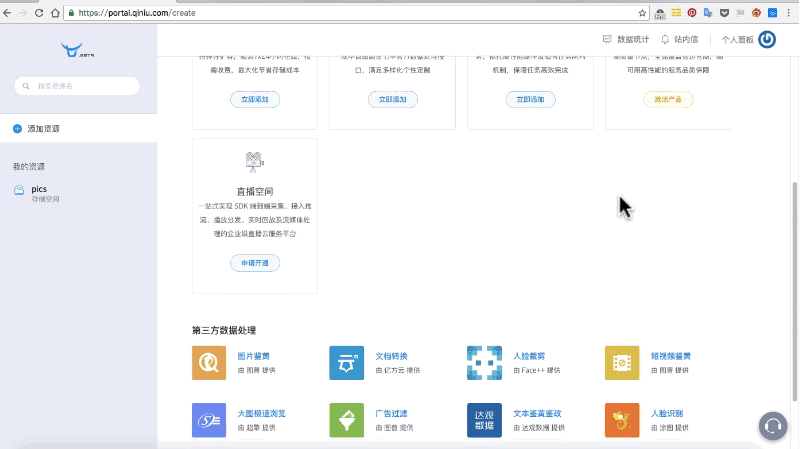Click the browser reload button
800x449 pixels.
tap(39, 13)
